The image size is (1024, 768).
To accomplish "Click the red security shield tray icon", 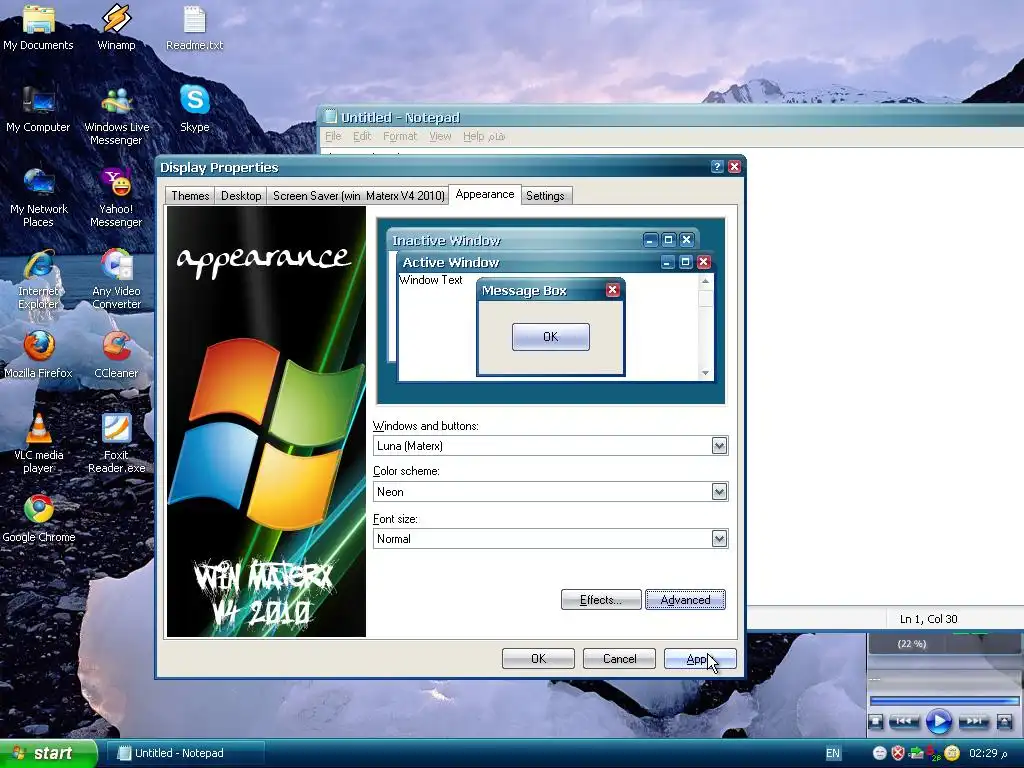I will 898,753.
